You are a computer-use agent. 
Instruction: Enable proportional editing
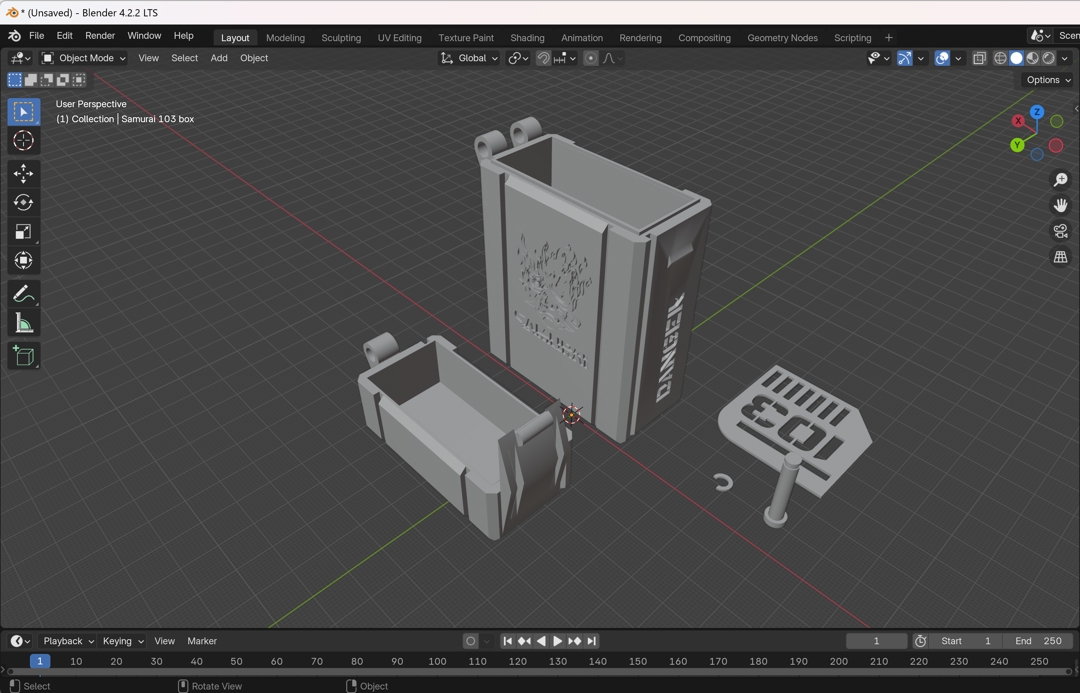coord(591,58)
